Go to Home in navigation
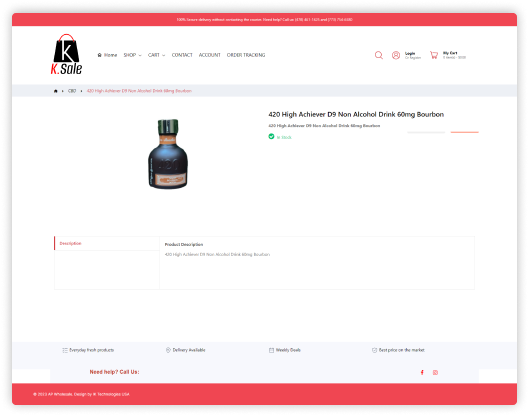The height and width of the screenshot is (416, 529). tap(107, 55)
